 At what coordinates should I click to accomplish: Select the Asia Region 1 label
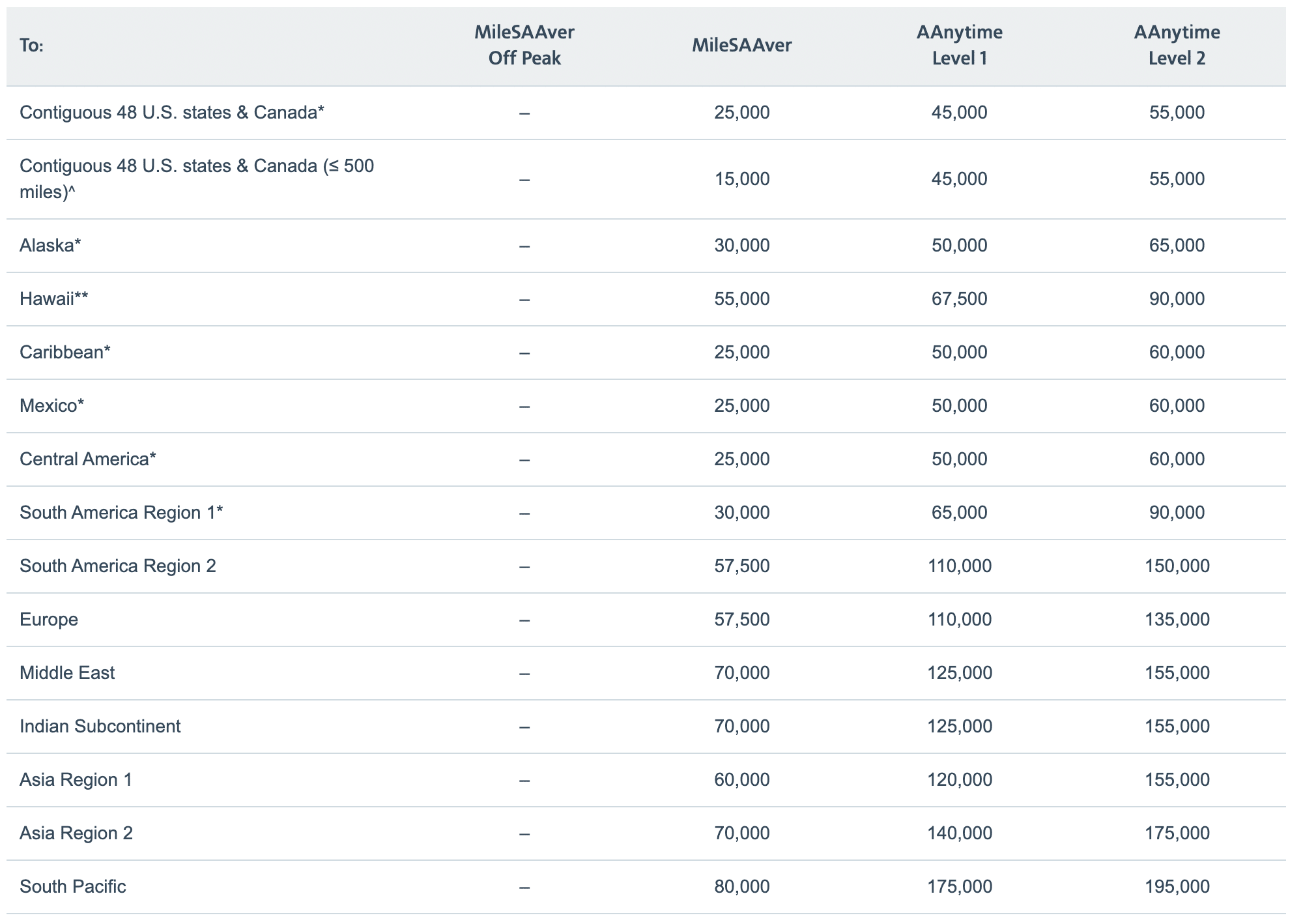click(x=76, y=780)
